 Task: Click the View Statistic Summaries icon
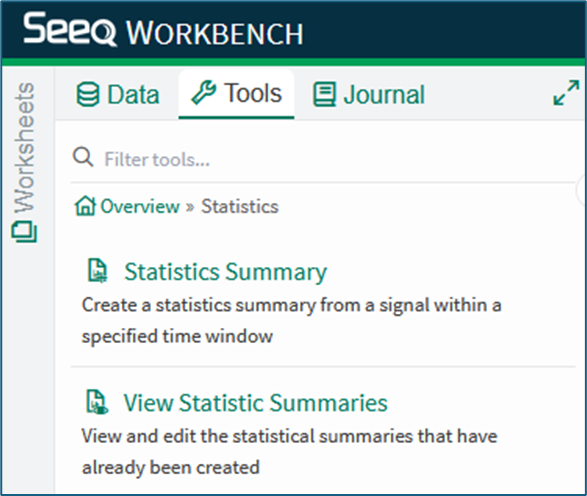pyautogui.click(x=97, y=402)
